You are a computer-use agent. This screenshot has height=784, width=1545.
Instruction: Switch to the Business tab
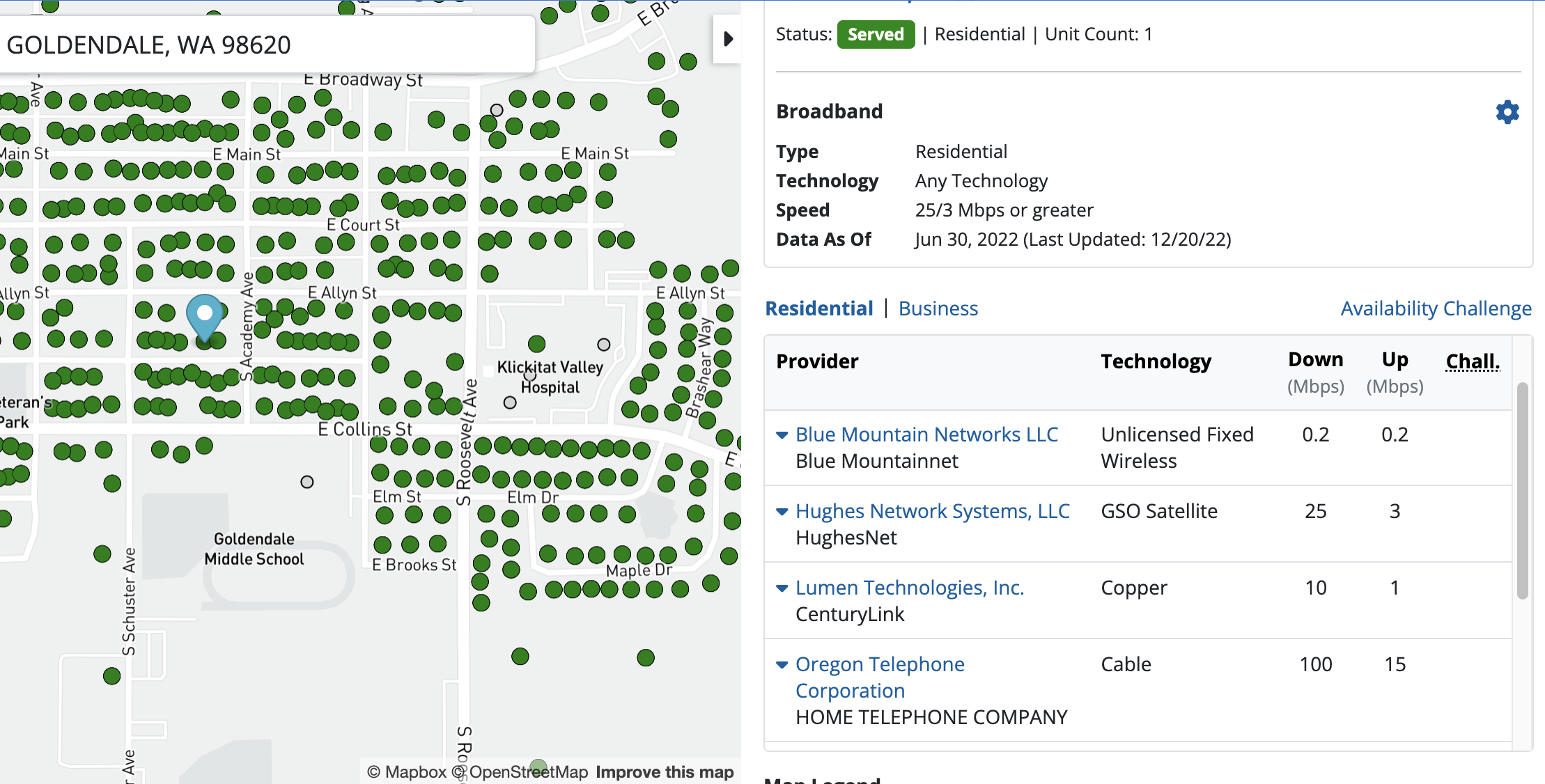(x=938, y=308)
